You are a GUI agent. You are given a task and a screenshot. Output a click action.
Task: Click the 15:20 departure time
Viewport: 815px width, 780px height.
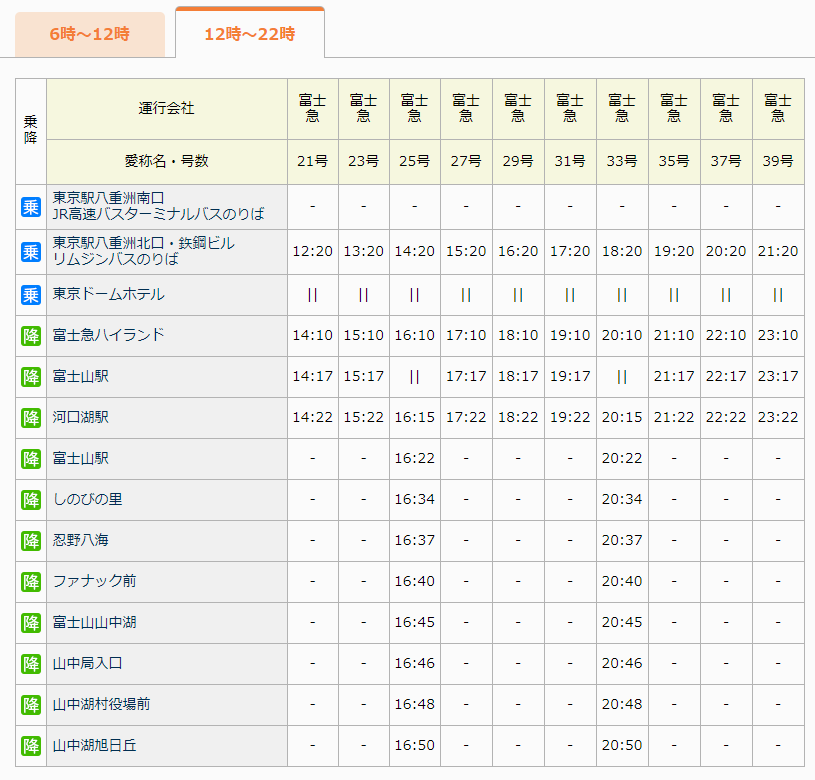coord(466,252)
